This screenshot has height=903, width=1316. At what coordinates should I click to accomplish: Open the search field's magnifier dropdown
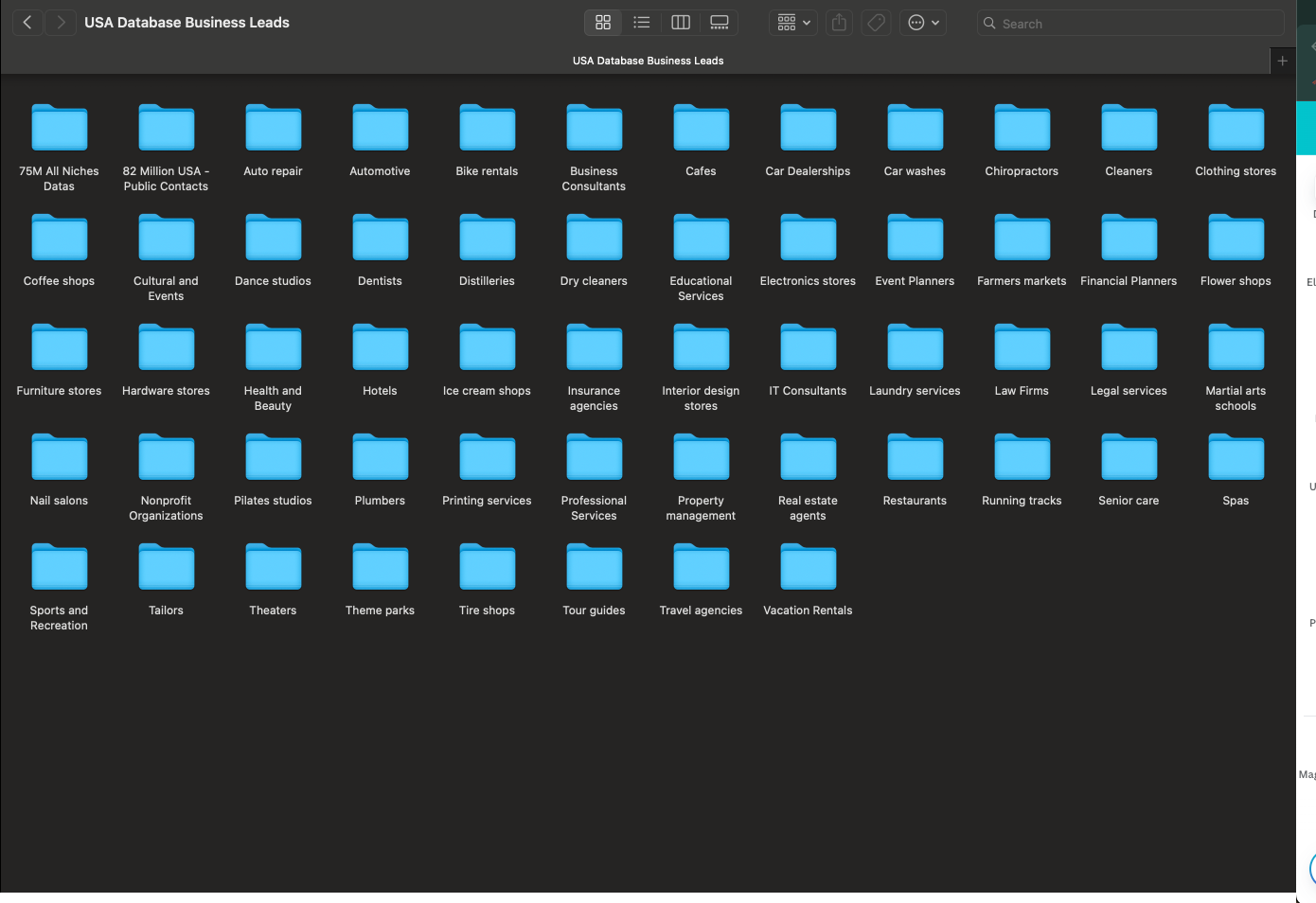click(990, 23)
